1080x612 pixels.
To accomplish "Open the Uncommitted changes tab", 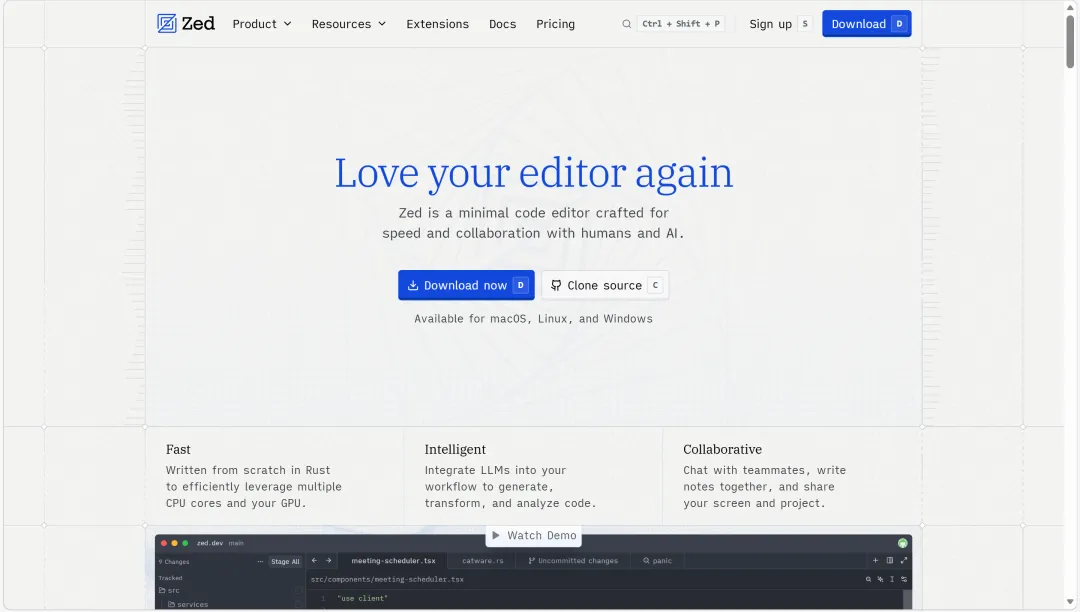I will [573, 560].
